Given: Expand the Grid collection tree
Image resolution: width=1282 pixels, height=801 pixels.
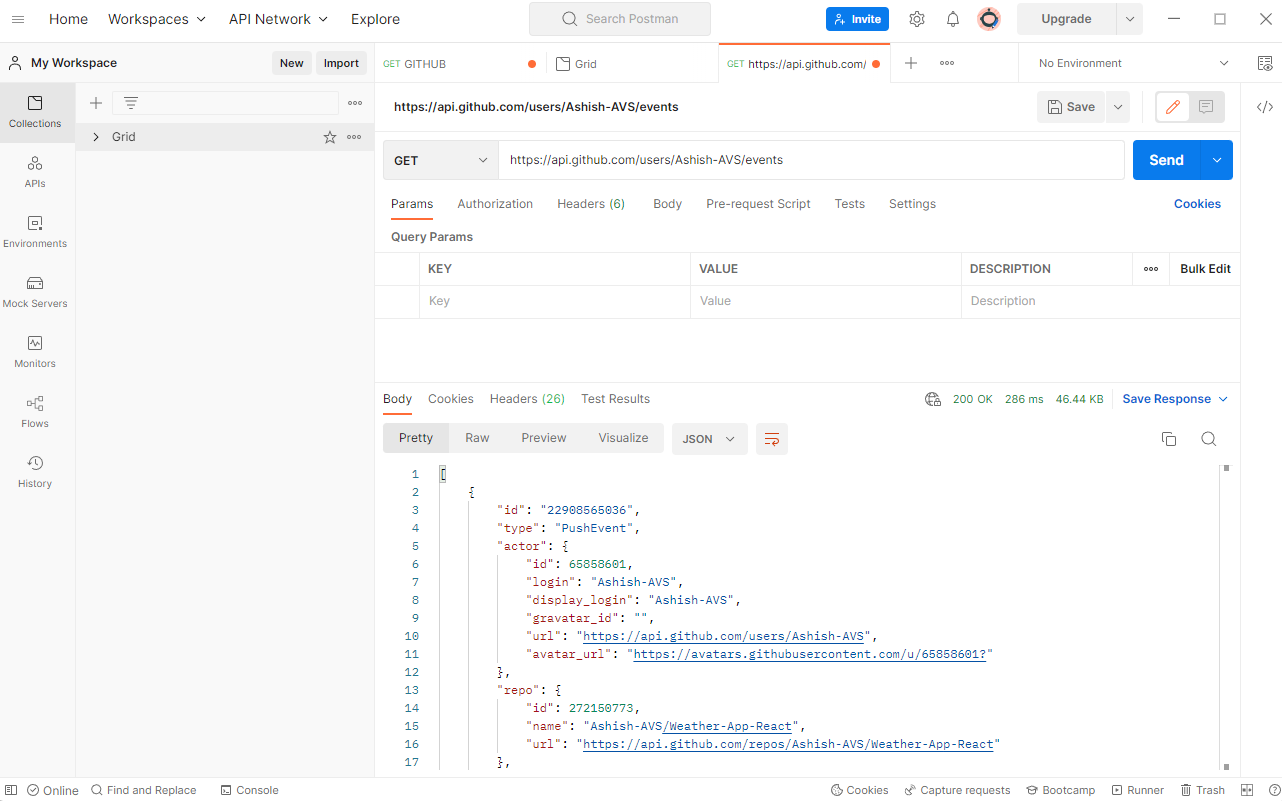Looking at the screenshot, I should 96,137.
